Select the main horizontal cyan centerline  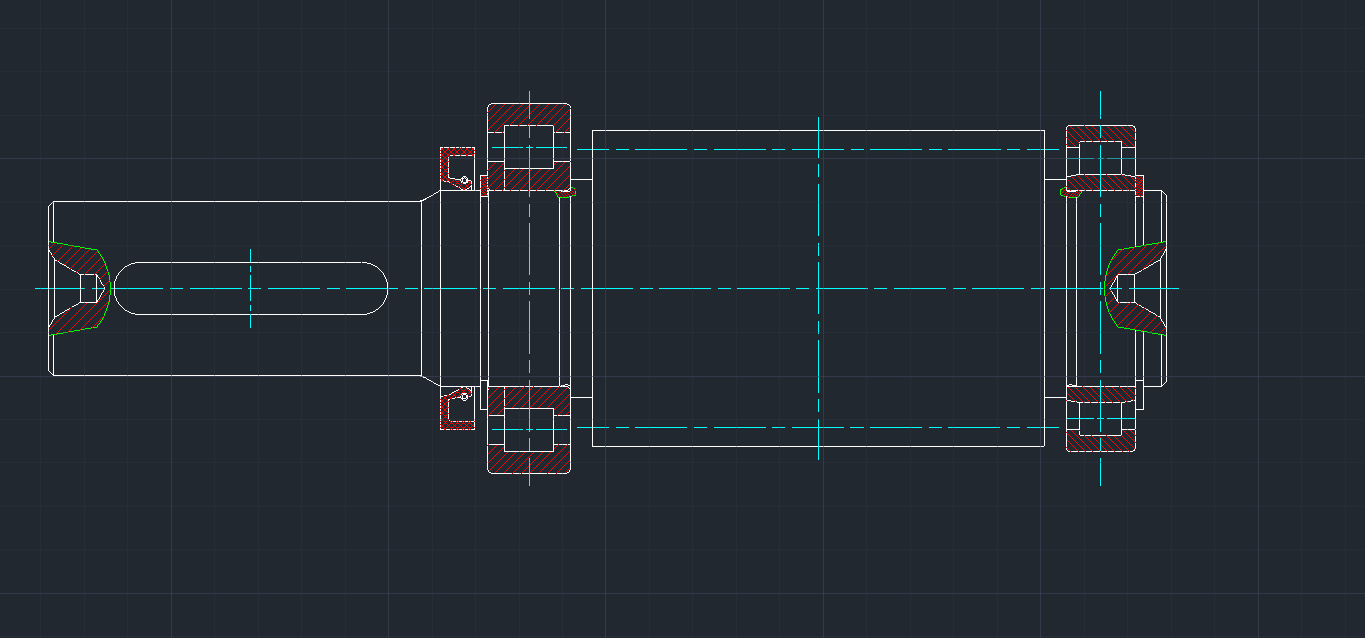click(x=700, y=288)
